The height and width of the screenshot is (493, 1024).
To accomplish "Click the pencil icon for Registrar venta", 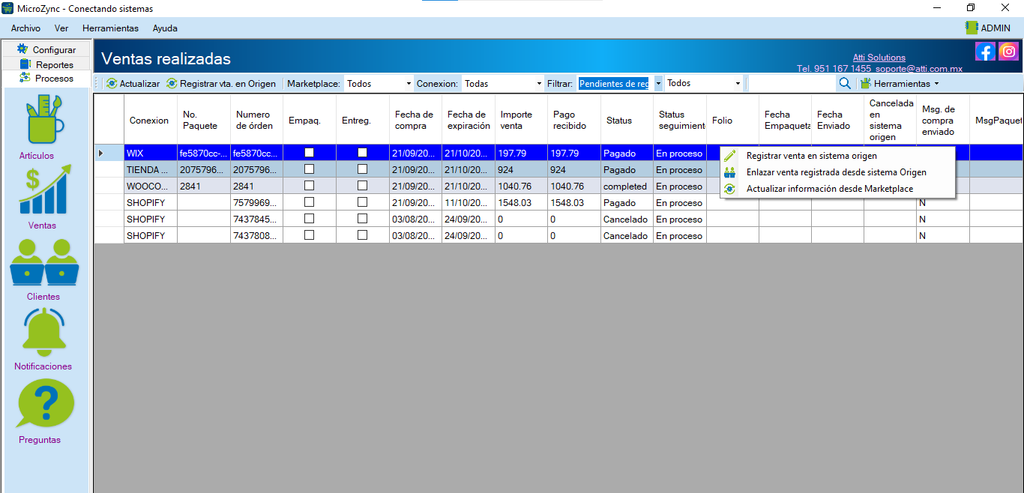I will 730,155.
